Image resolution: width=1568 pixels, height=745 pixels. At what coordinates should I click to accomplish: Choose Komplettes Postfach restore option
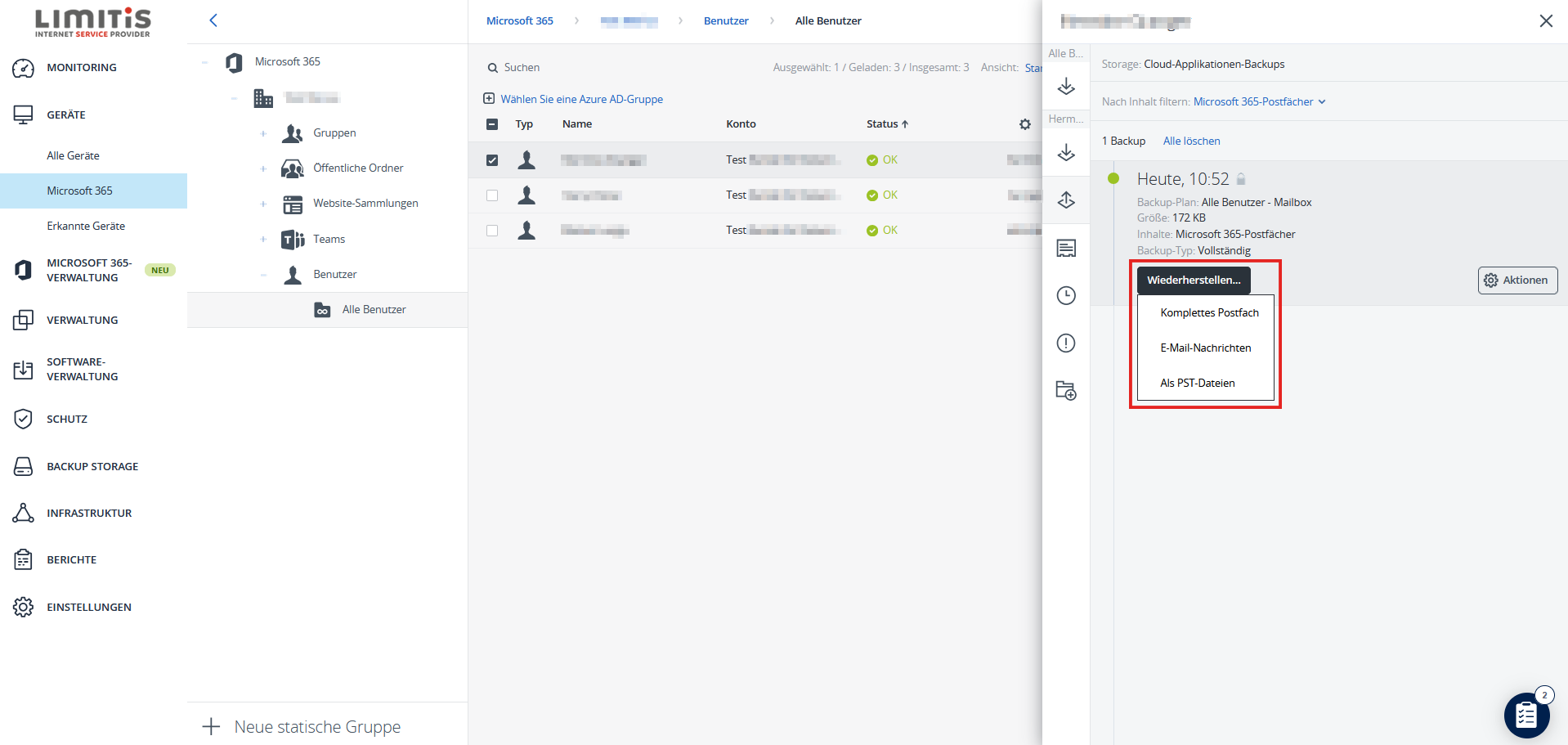pyautogui.click(x=1206, y=313)
